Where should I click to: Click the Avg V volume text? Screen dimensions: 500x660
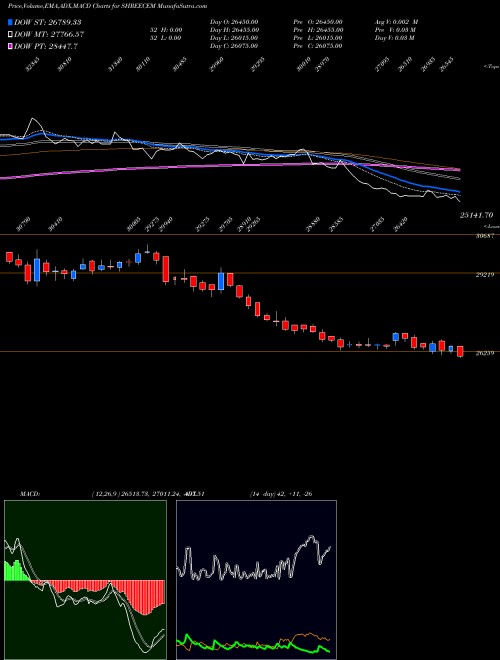396,22
